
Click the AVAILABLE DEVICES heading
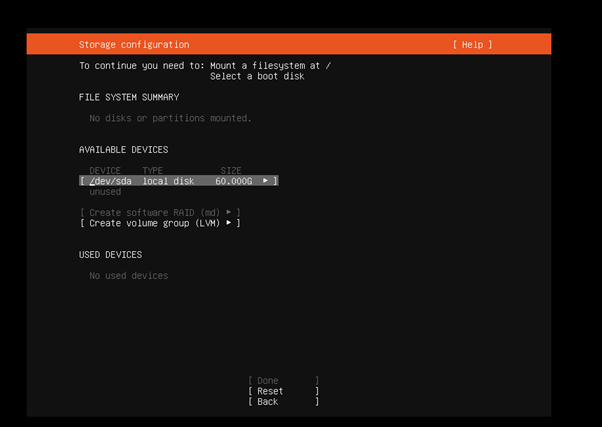coord(124,149)
